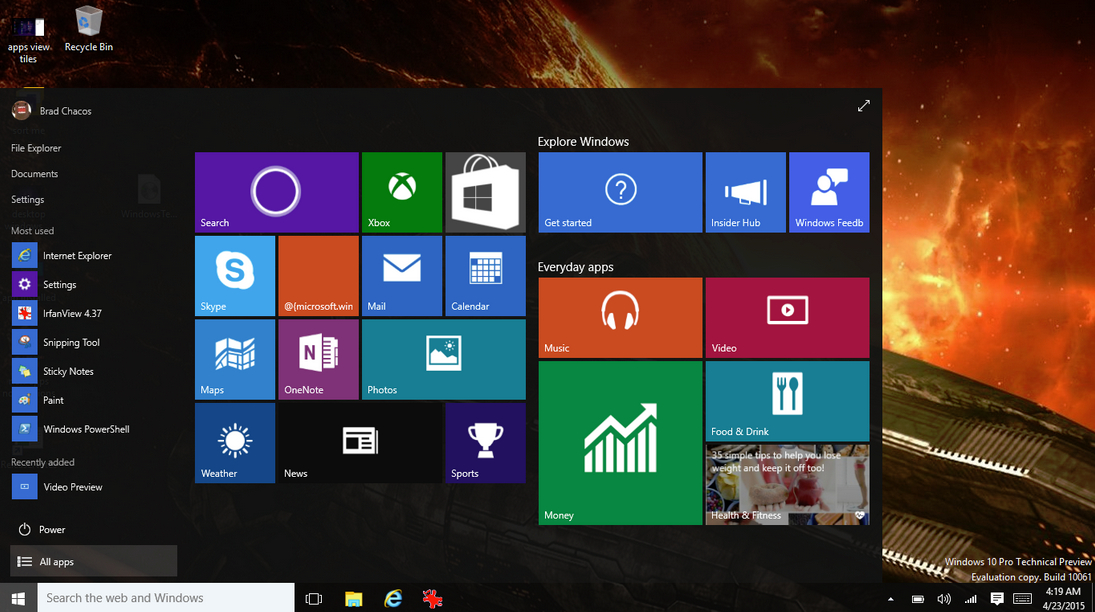This screenshot has width=1095, height=612.
Task: Open the Mail tile
Action: 402,276
